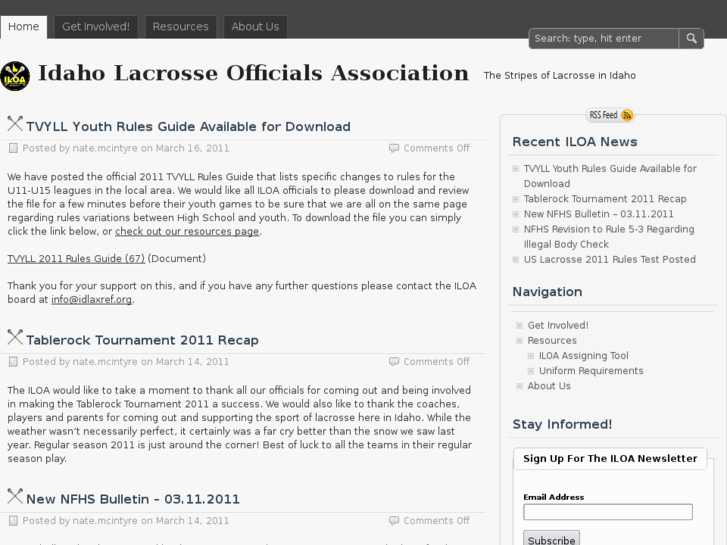727x545 pixels.
Task: Click Comments Off on NFHS Bulletin post
Action: [436, 521]
